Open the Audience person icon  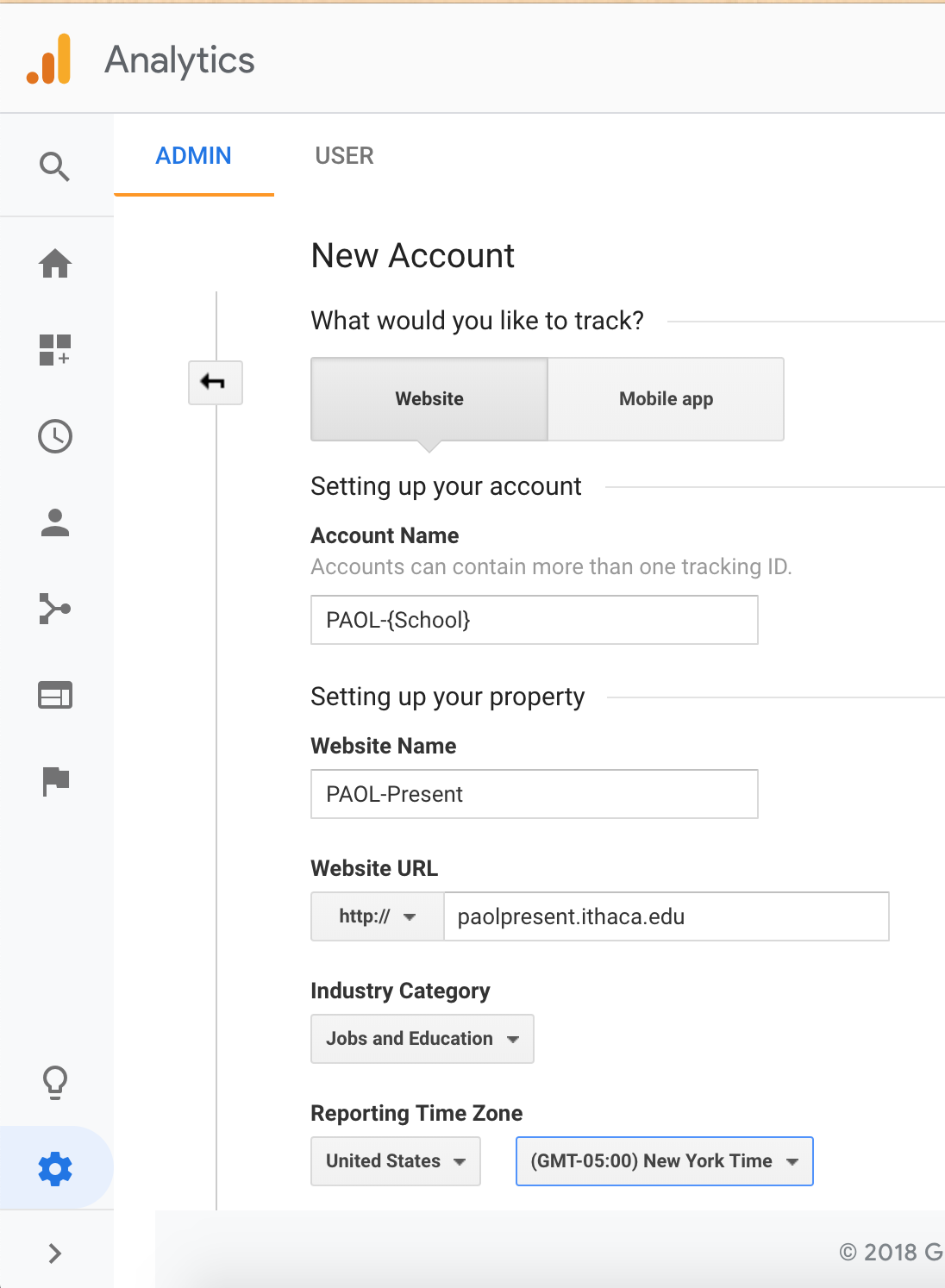[55, 522]
